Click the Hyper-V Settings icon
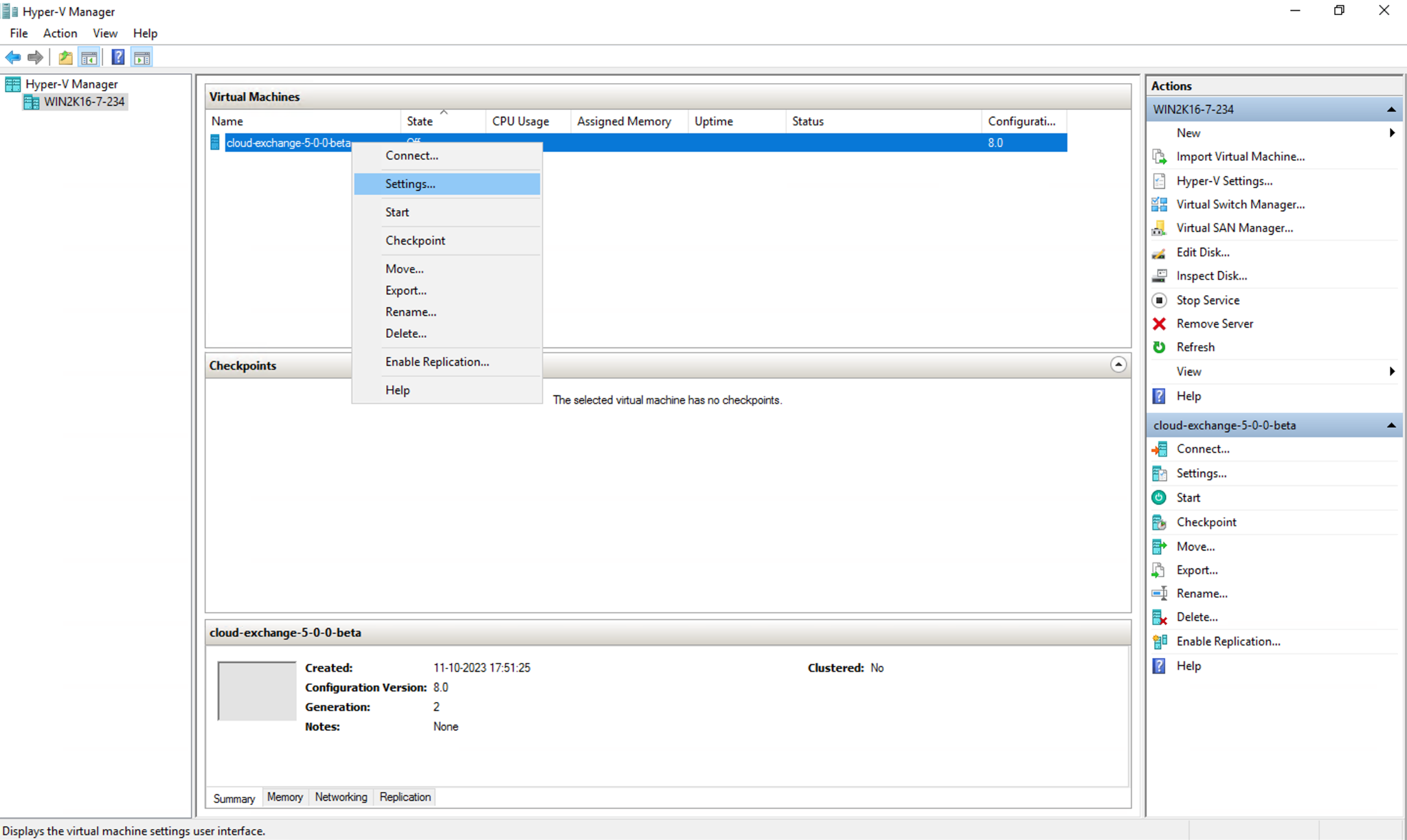1407x840 pixels. click(x=1159, y=181)
